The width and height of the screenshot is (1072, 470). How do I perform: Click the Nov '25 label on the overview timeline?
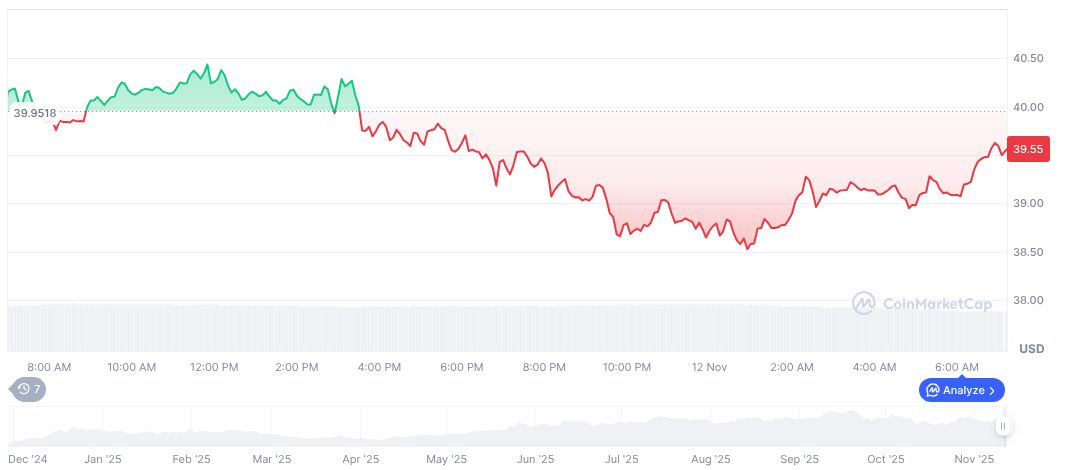pyautogui.click(x=973, y=460)
